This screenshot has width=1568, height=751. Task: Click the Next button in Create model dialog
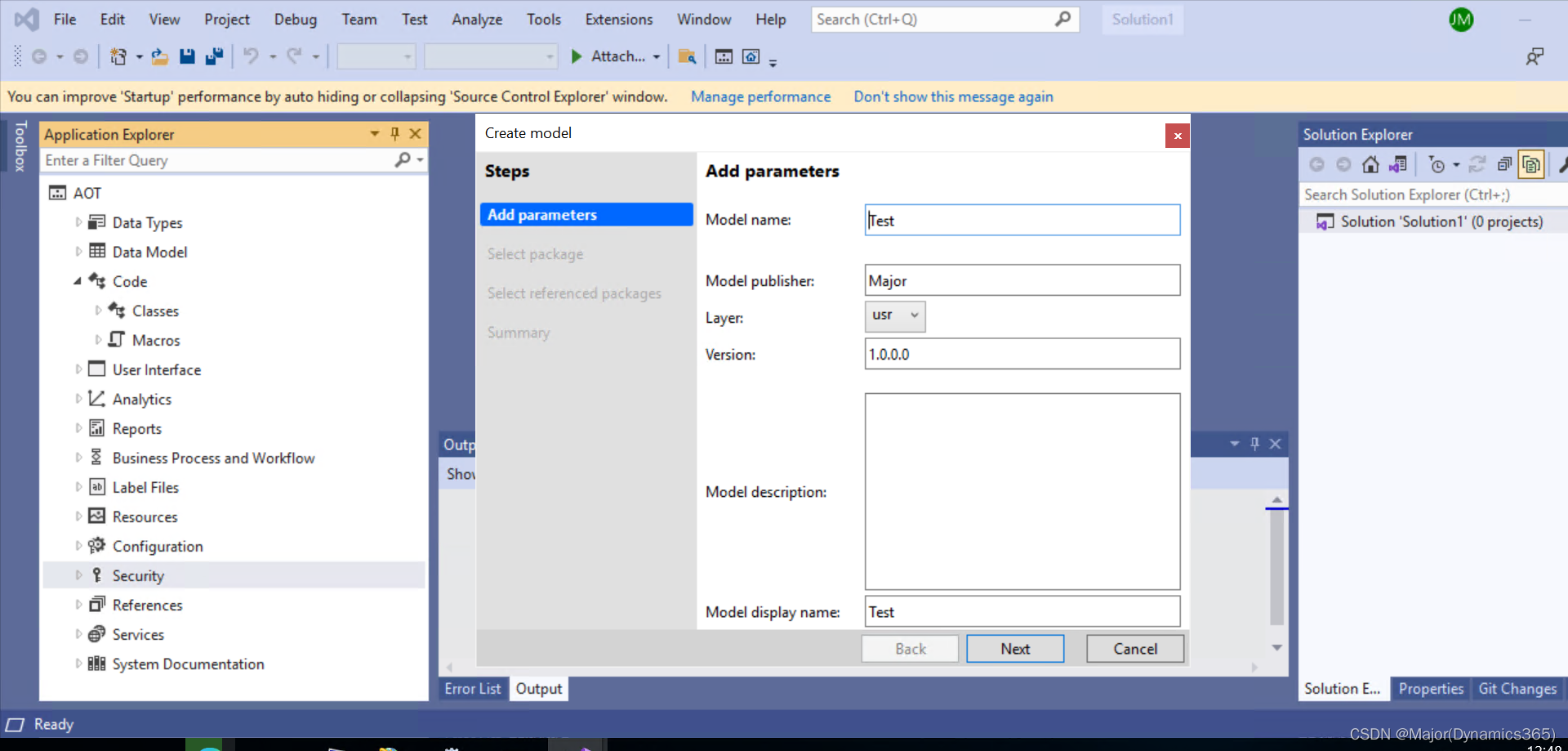pos(1014,648)
